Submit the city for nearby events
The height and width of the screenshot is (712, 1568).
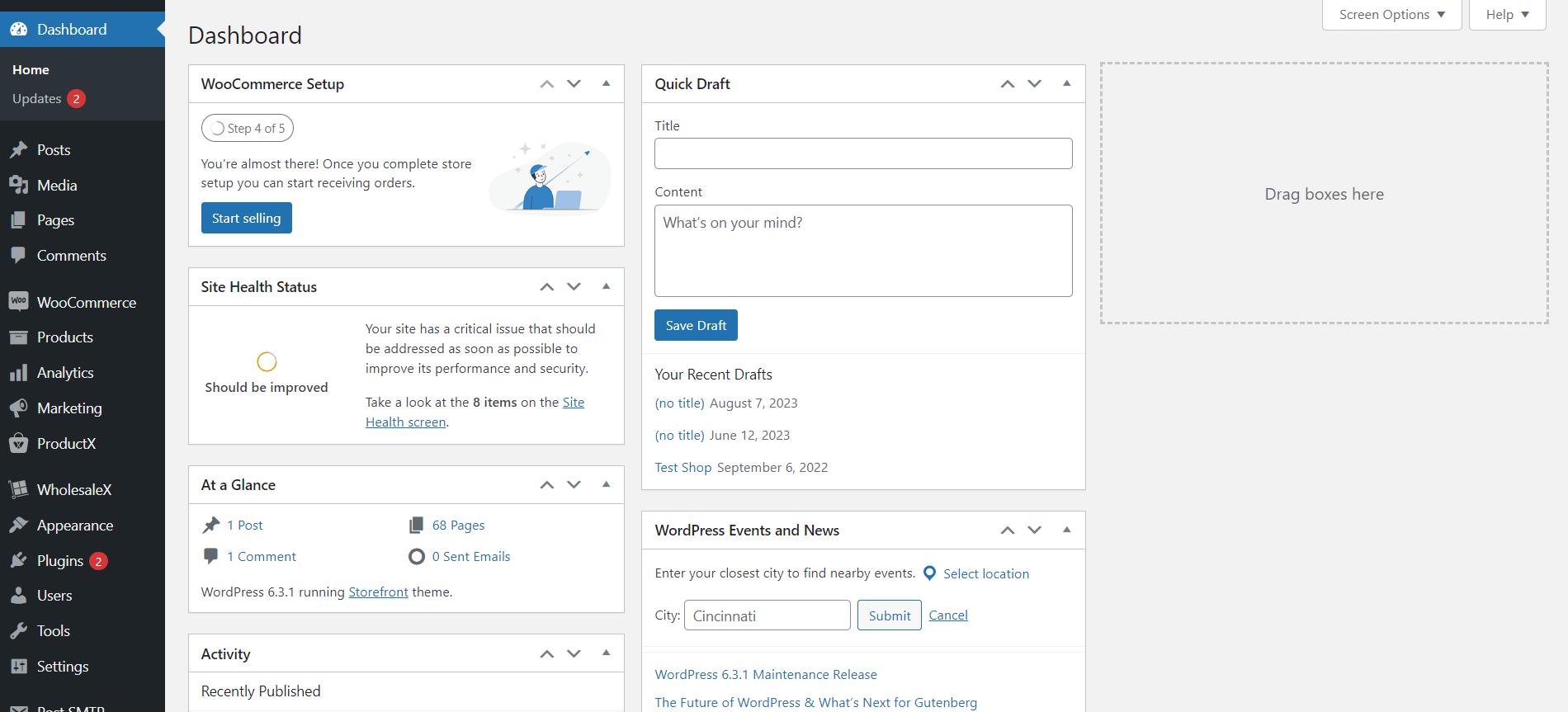[890, 615]
